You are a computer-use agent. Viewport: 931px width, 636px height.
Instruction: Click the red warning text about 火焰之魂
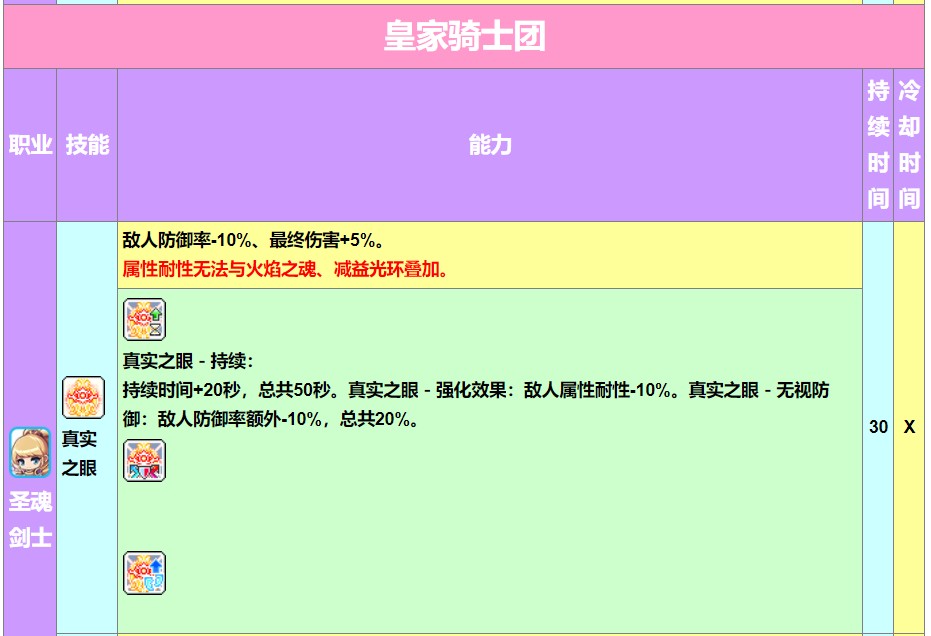click(285, 269)
